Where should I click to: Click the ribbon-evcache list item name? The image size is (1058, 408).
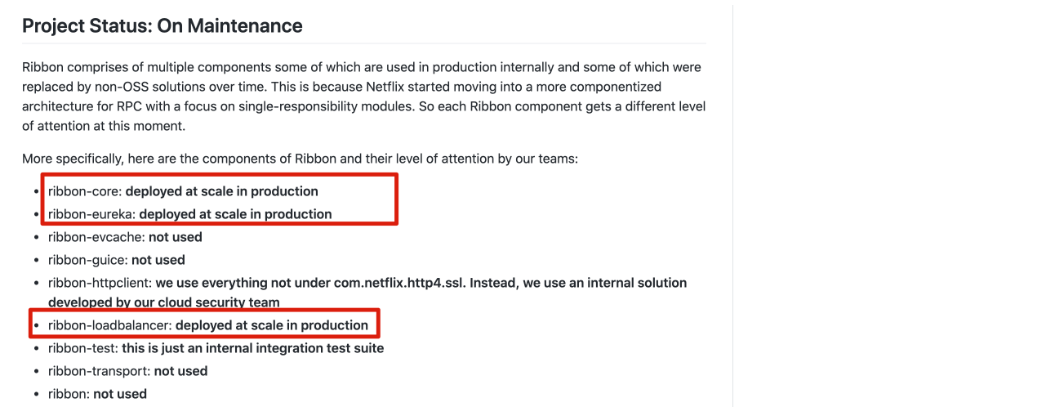(96, 237)
